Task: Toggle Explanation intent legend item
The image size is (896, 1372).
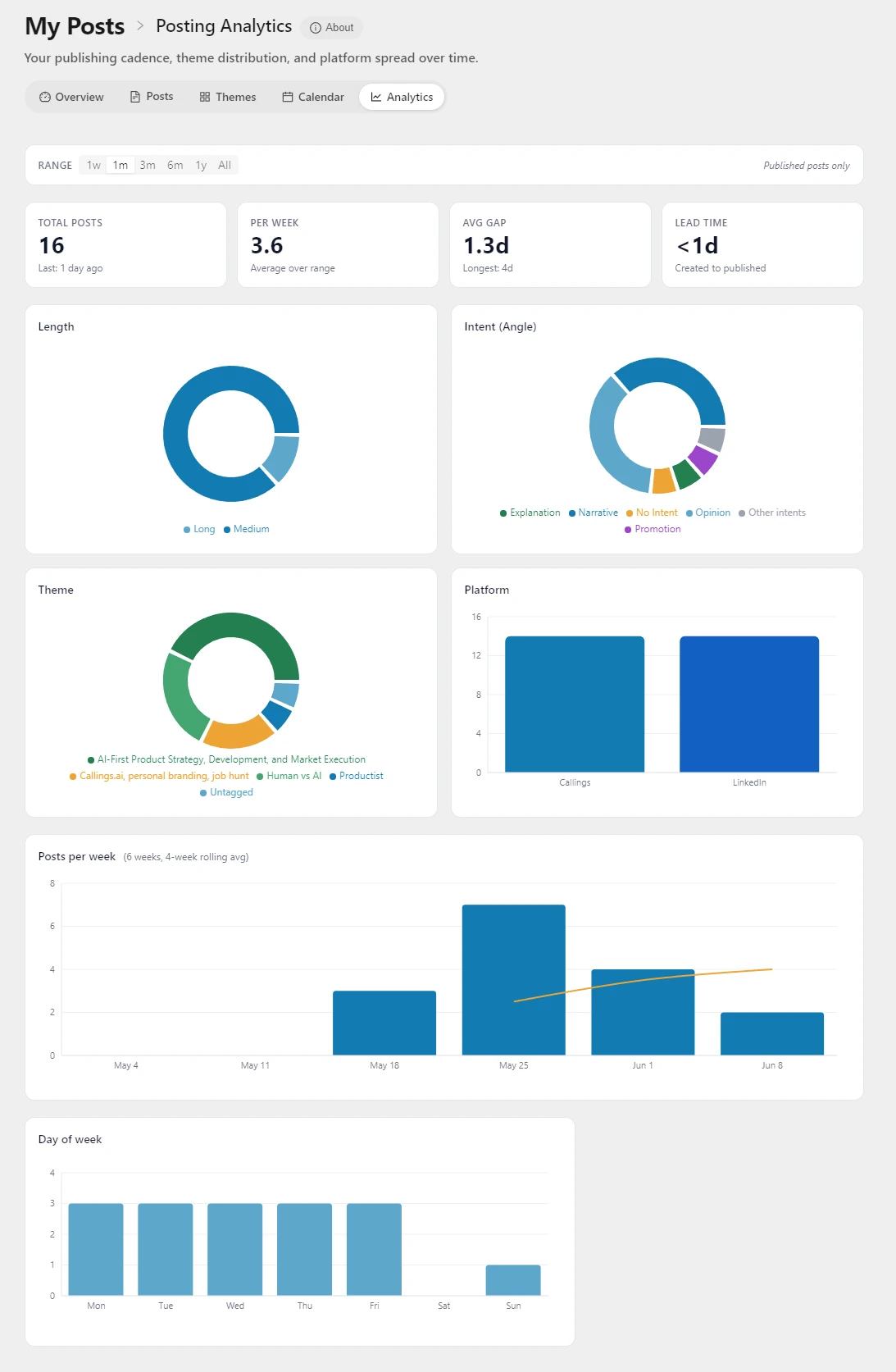Action: (x=530, y=513)
